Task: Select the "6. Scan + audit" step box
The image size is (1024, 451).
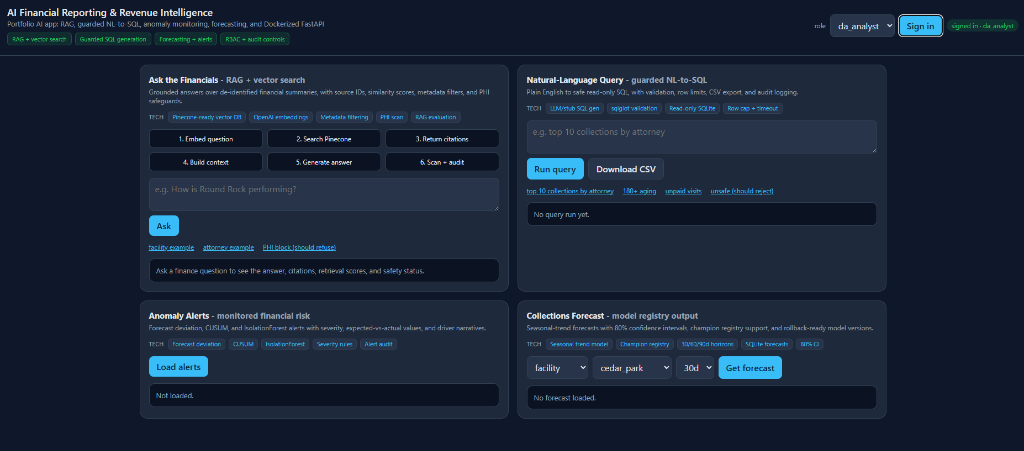Action: click(442, 162)
